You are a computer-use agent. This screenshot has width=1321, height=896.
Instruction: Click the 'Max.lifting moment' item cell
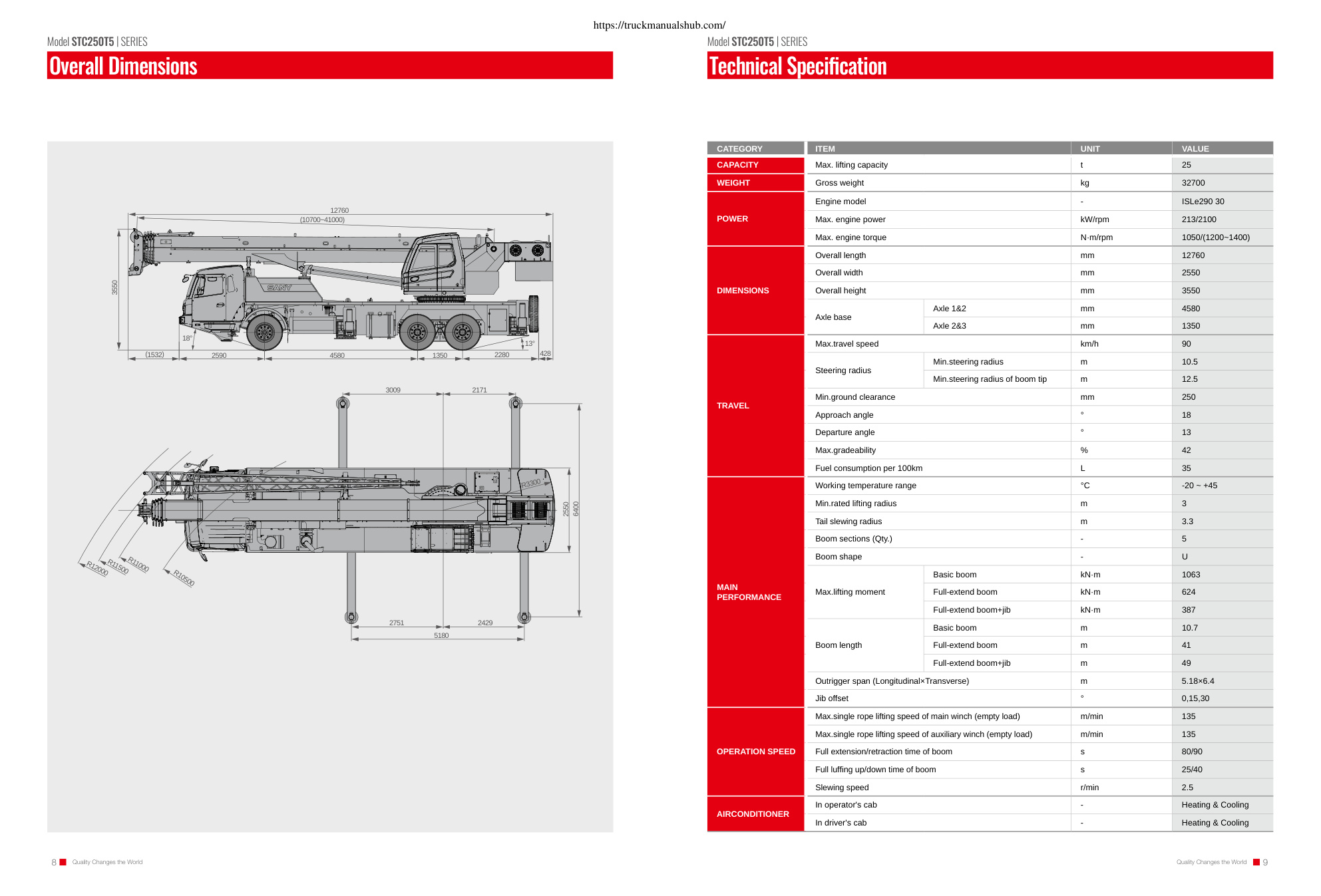tap(865, 592)
